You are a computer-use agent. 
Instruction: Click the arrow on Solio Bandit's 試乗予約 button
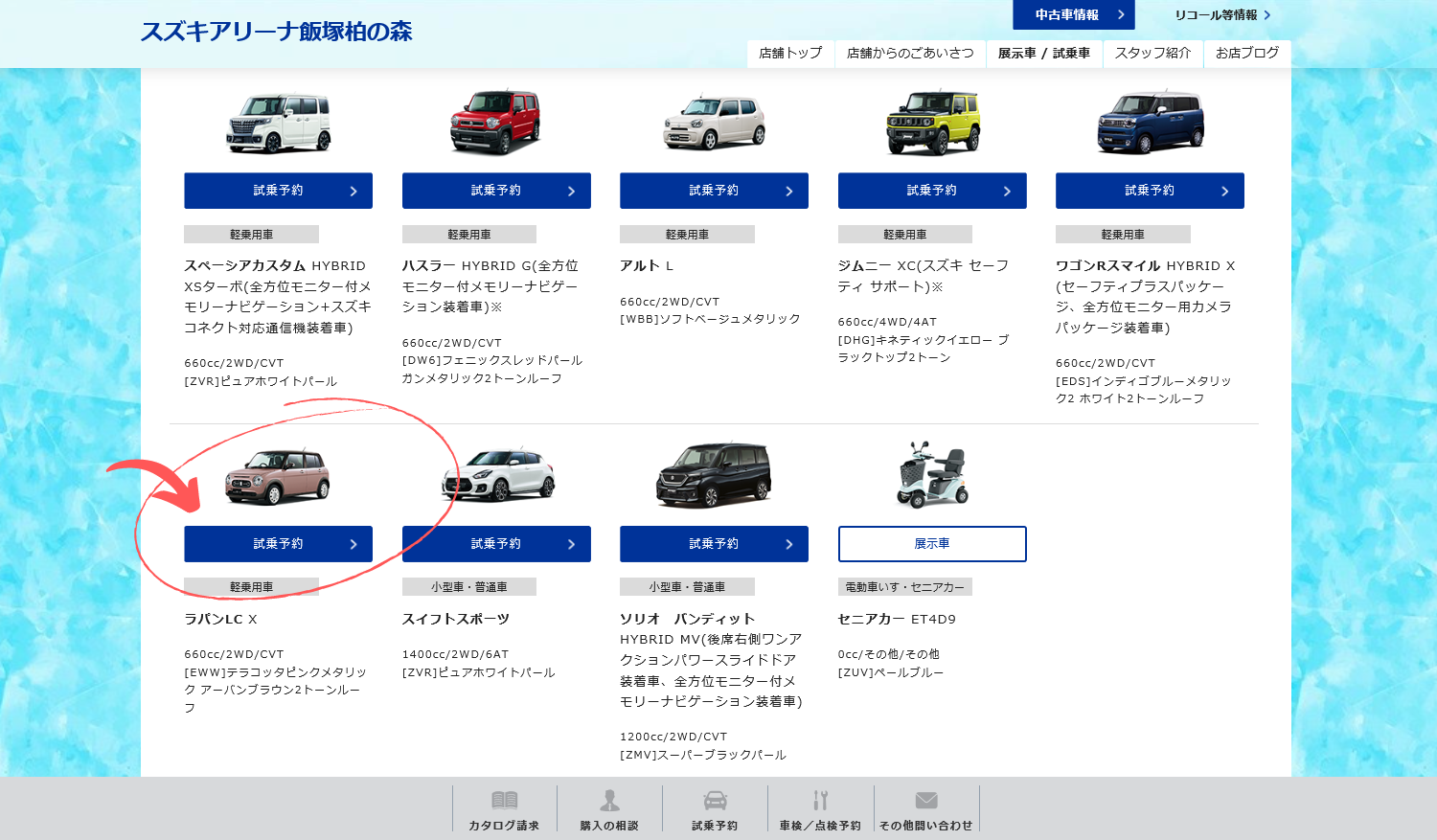(x=789, y=544)
